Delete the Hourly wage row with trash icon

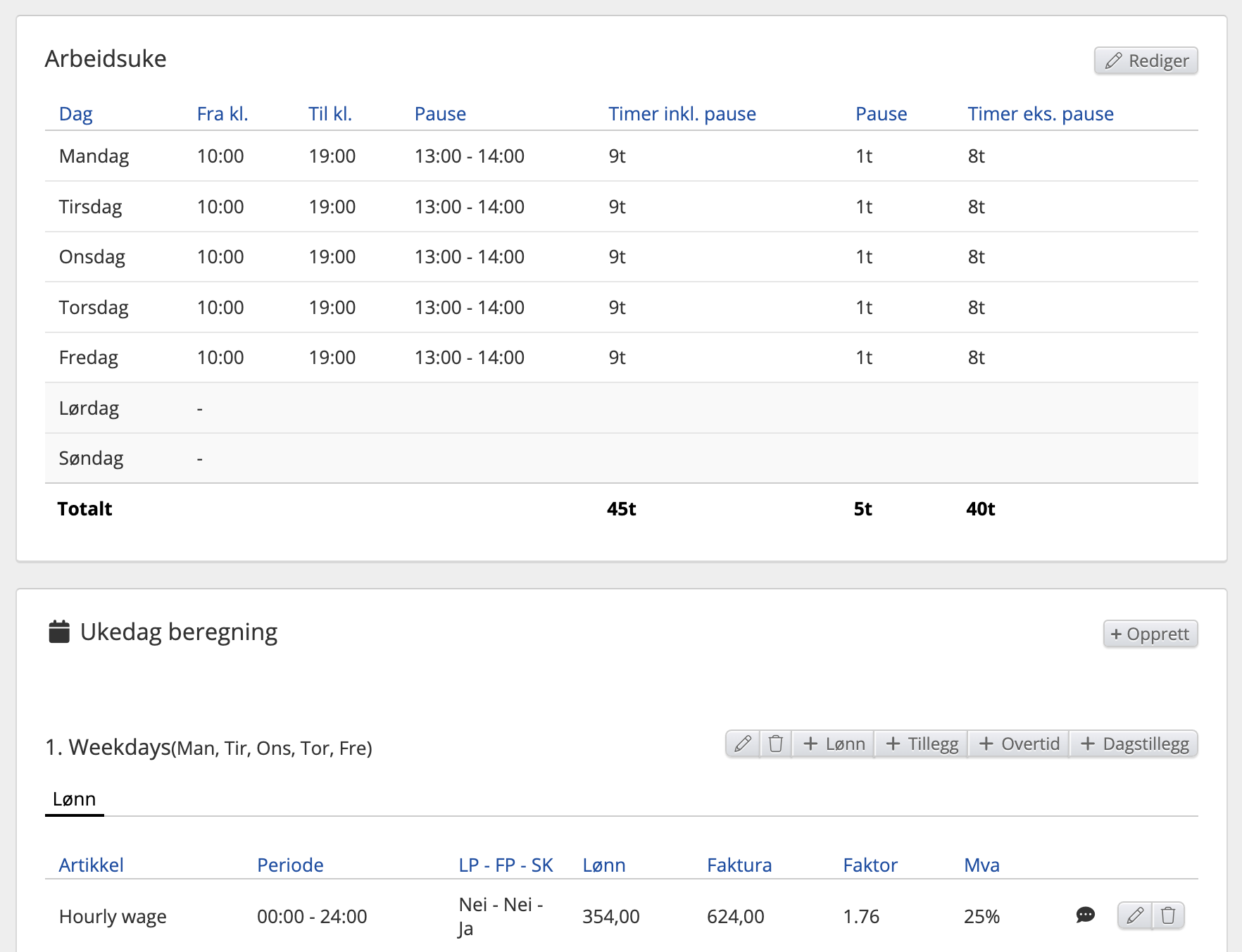pyautogui.click(x=1168, y=915)
